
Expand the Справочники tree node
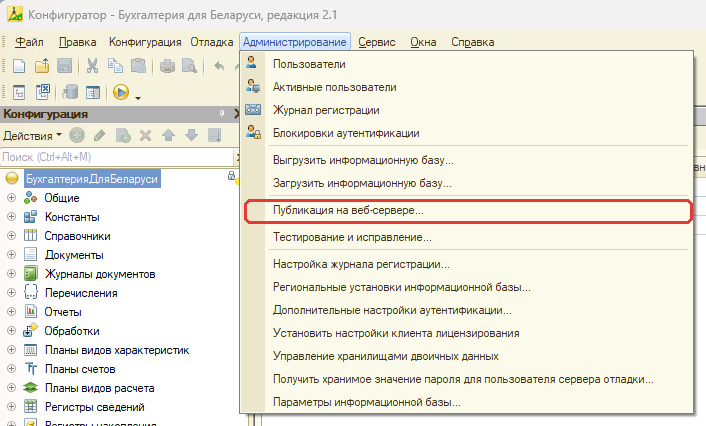pyautogui.click(x=12, y=236)
